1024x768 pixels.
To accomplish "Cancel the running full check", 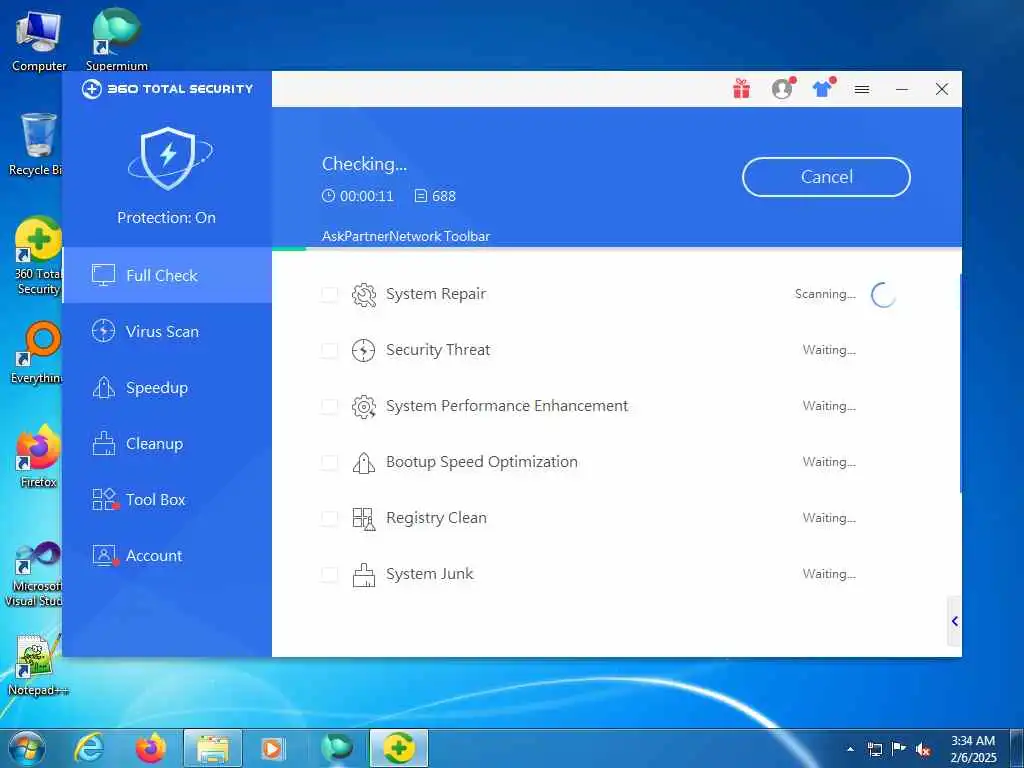I will (x=826, y=177).
